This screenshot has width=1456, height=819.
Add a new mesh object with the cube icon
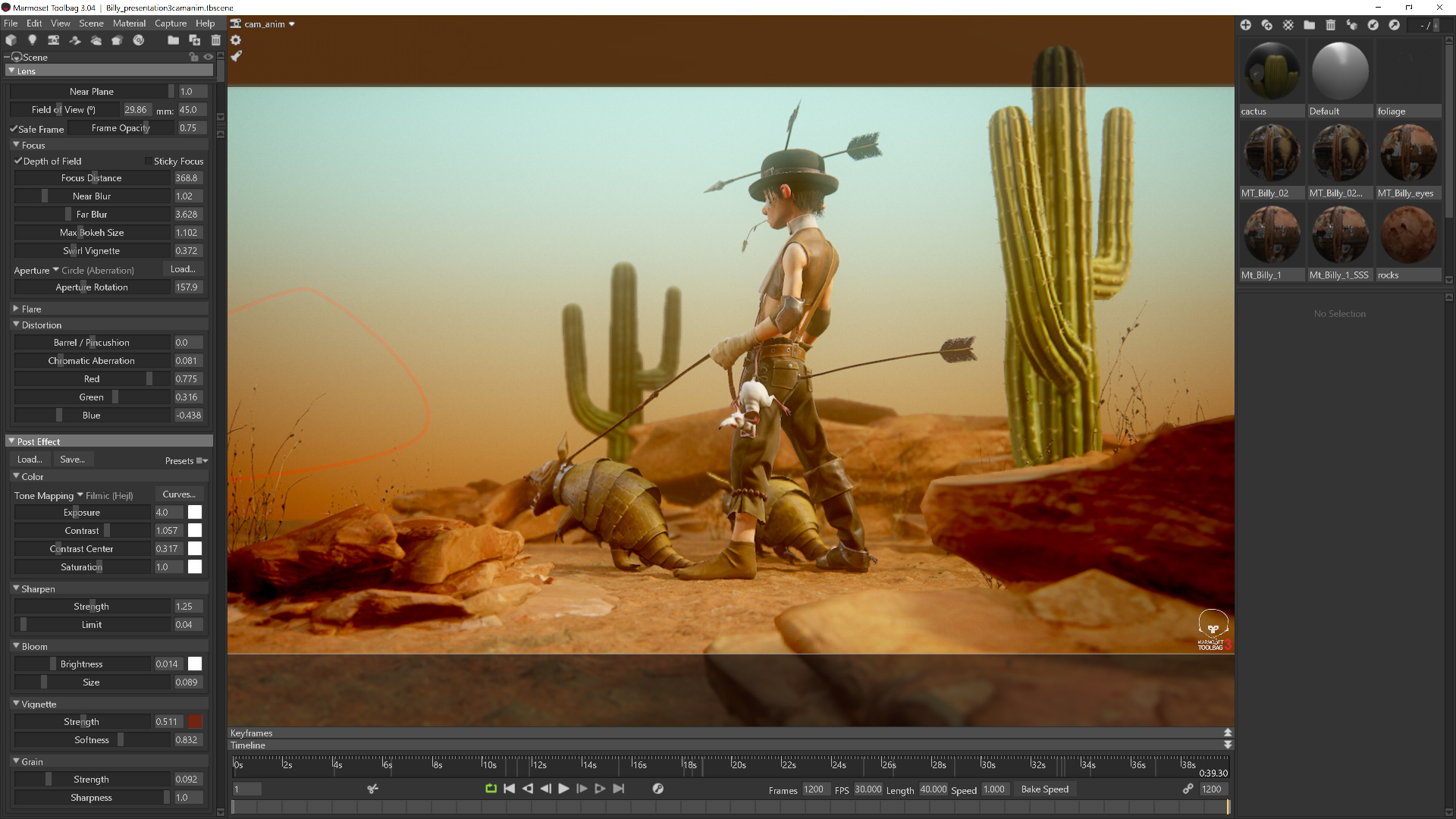click(x=11, y=40)
